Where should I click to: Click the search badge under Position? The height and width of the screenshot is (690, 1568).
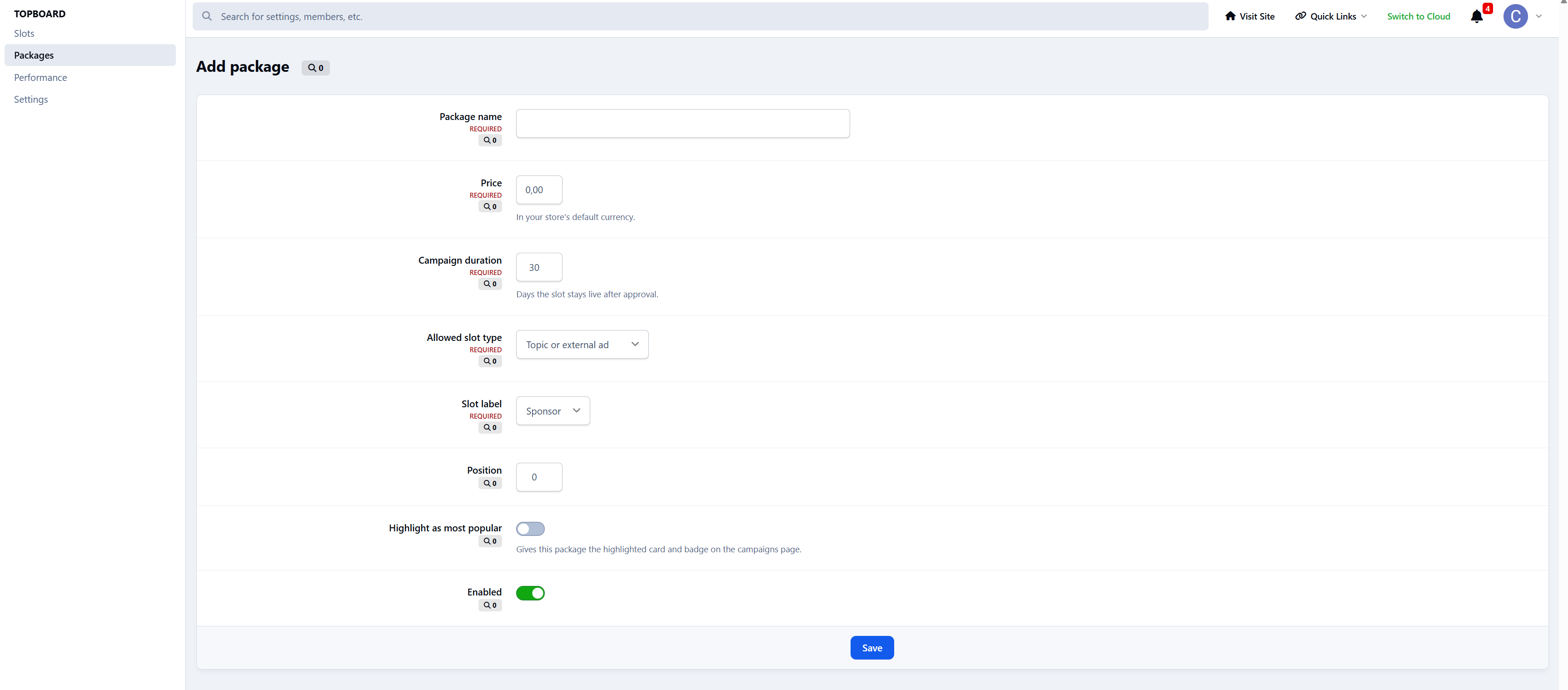tap(490, 484)
